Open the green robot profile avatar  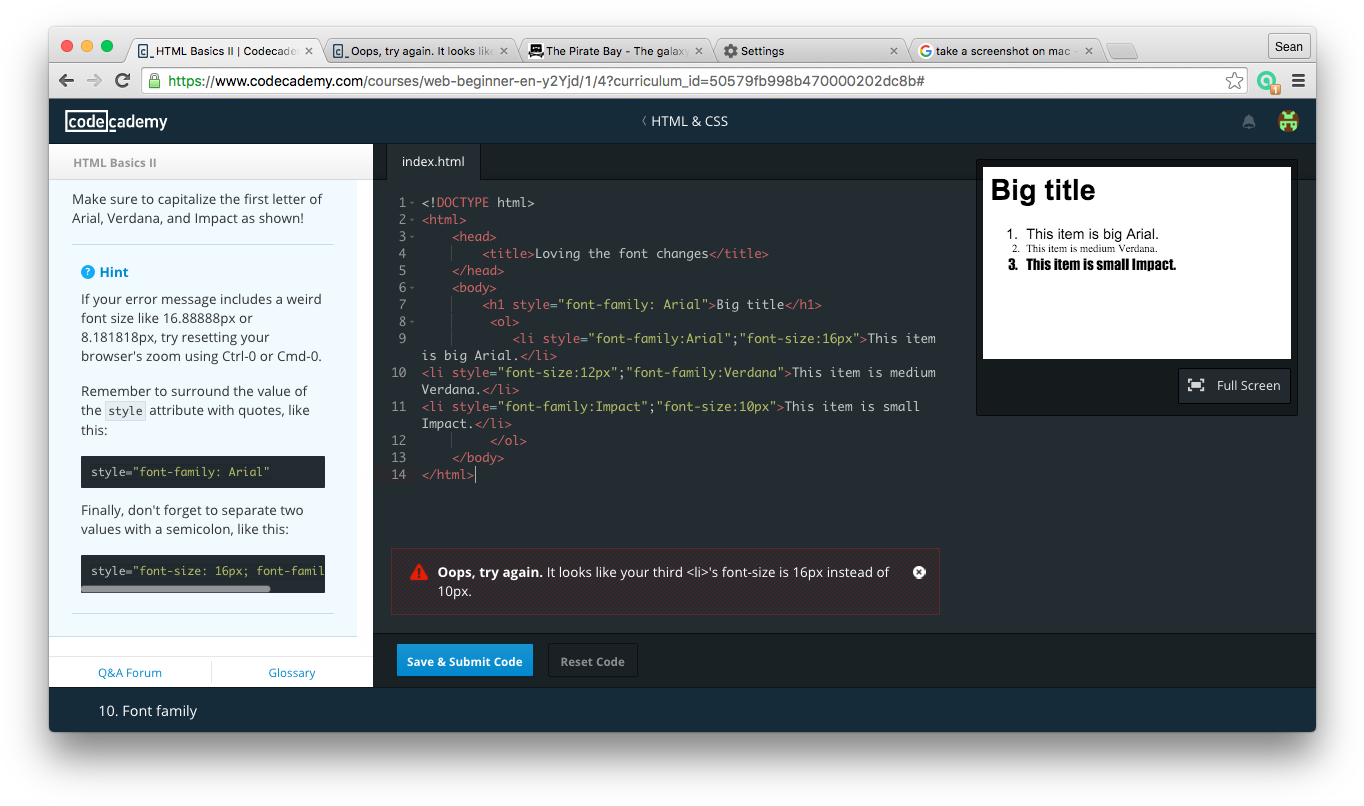pos(1288,122)
